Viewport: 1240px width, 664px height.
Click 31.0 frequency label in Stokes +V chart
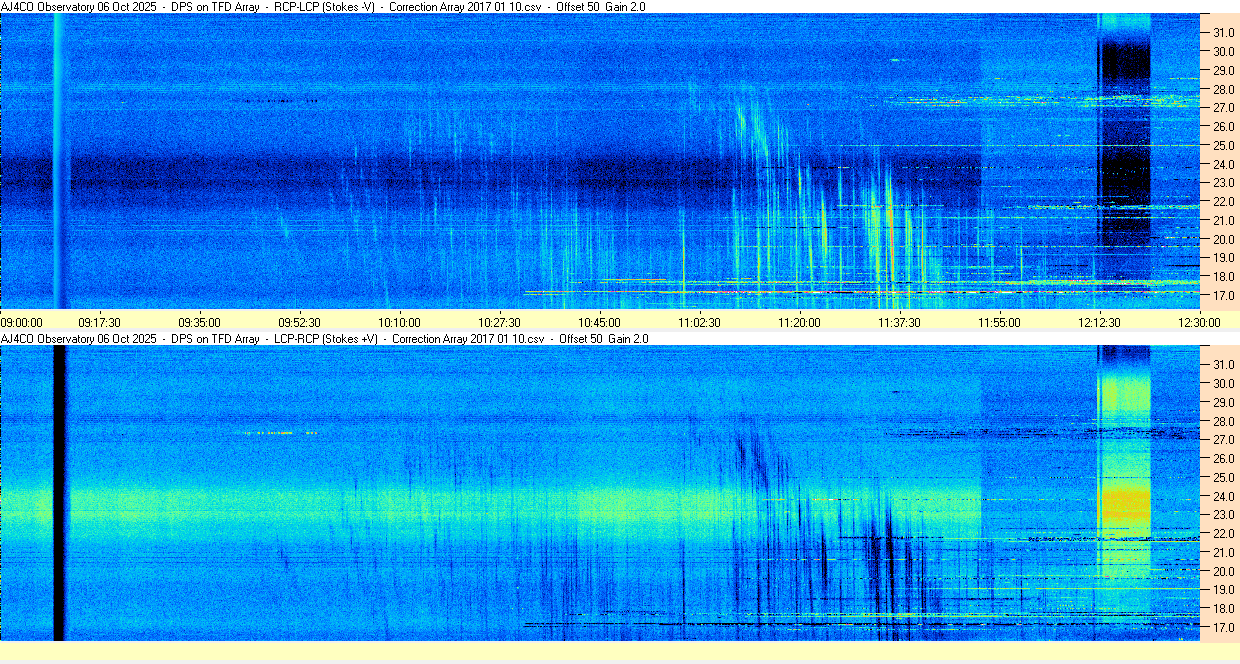(1224, 364)
